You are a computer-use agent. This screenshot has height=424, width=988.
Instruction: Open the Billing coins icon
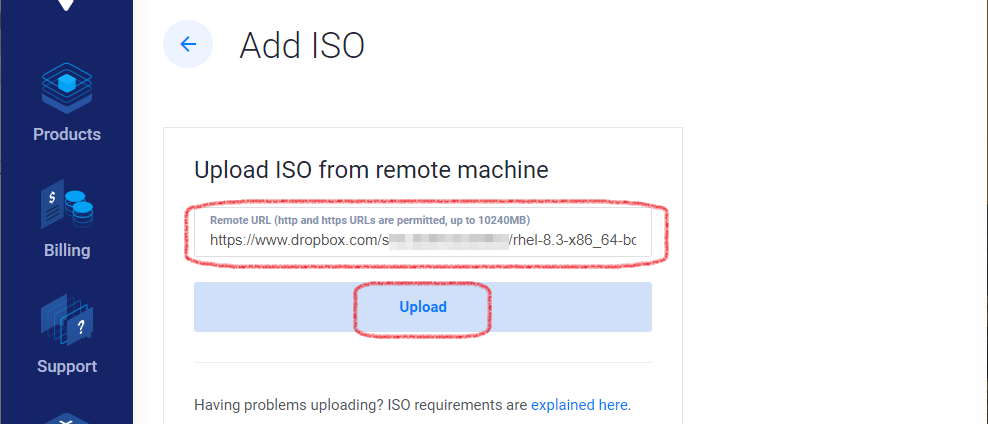[x=67, y=204]
